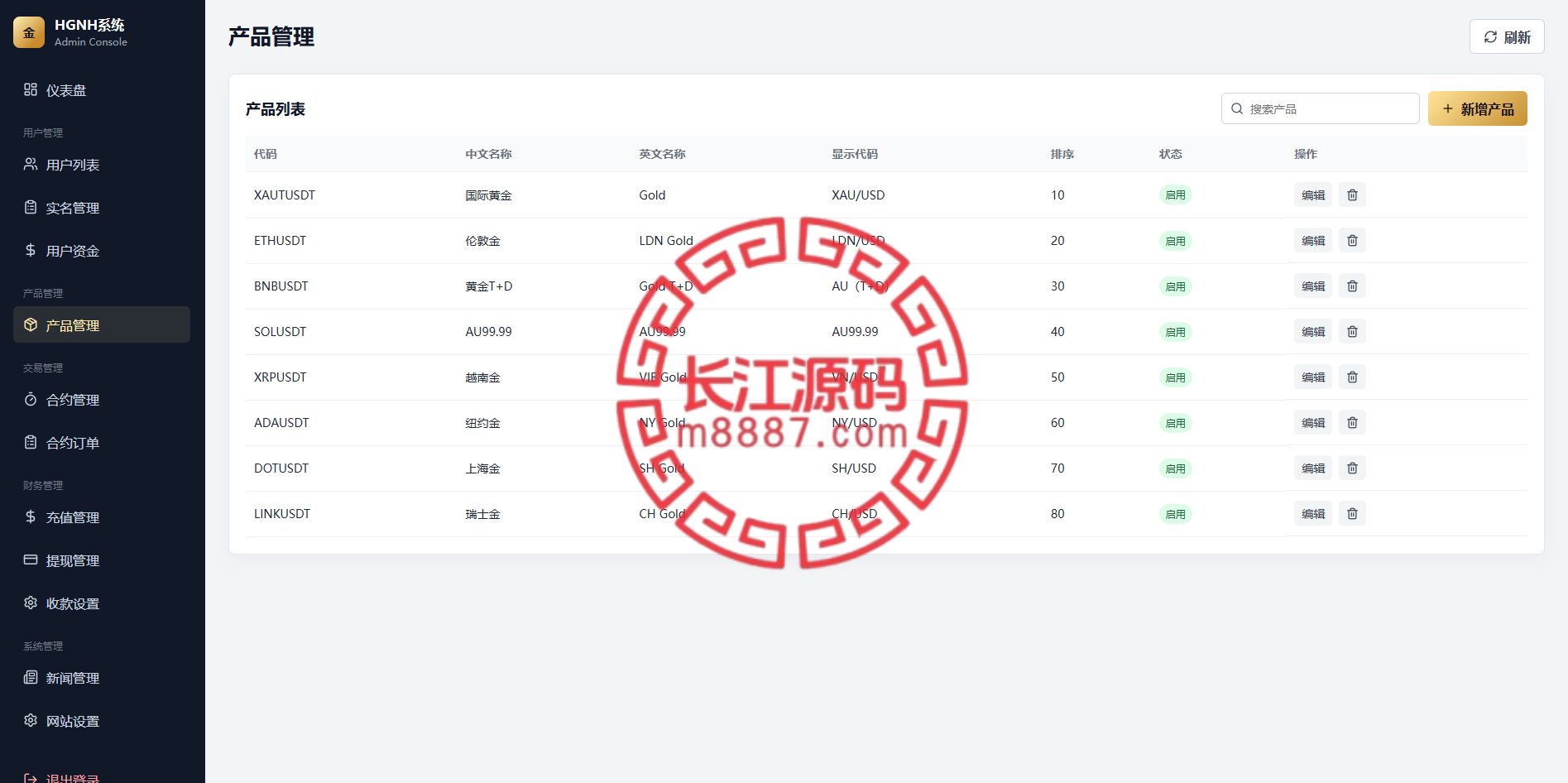The width and height of the screenshot is (1568, 783).
Task: Open 合约管理 in sidebar
Action: [102, 400]
